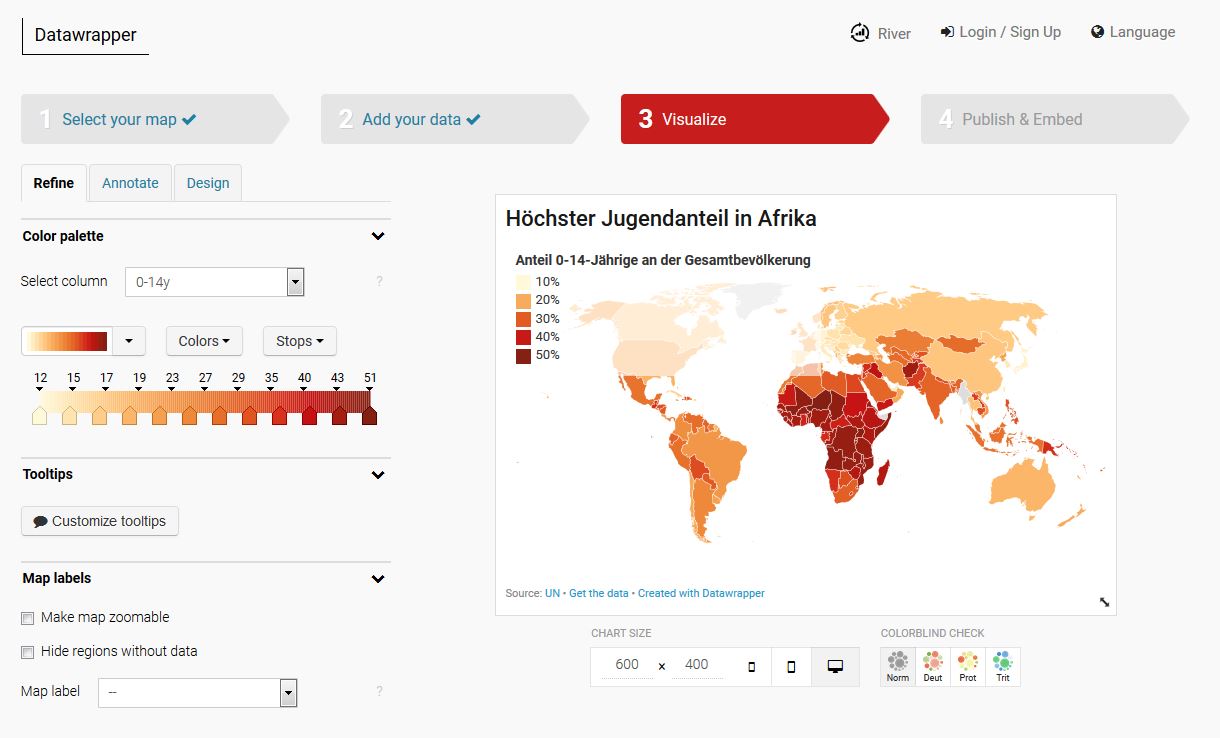This screenshot has width=1220, height=738.
Task: Open the Get the data link
Action: click(x=598, y=593)
